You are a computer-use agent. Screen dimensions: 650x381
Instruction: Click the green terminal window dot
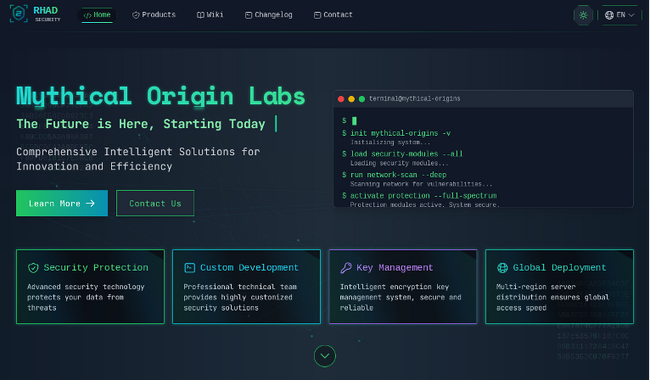pyautogui.click(x=362, y=99)
